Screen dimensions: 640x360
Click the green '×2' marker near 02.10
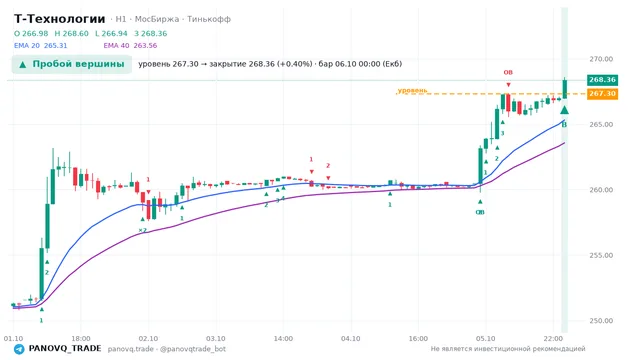pyautogui.click(x=142, y=231)
